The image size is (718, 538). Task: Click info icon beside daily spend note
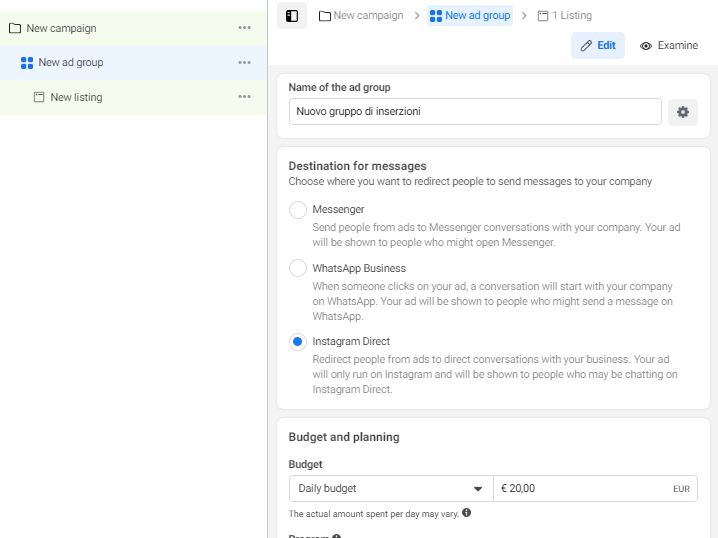[x=467, y=513]
